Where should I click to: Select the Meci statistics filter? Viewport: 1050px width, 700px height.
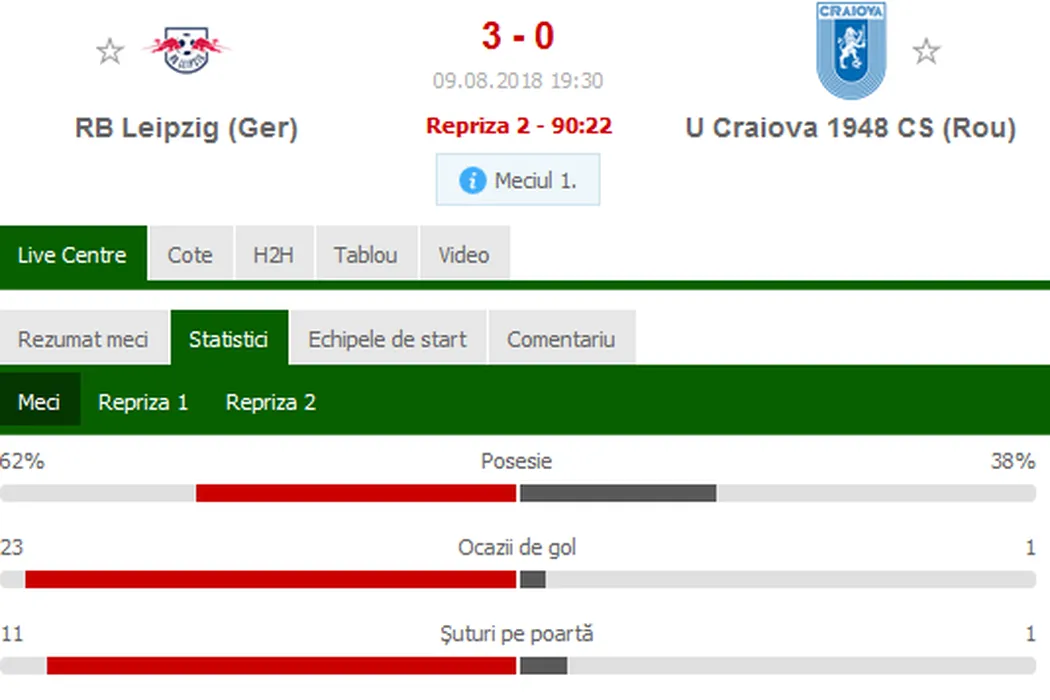tap(39, 402)
